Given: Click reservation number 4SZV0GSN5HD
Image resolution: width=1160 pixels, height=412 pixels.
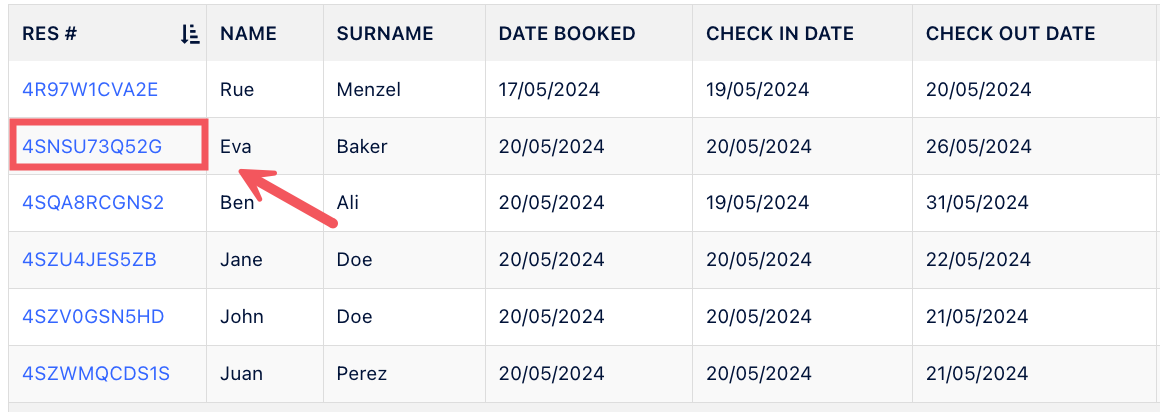Looking at the screenshot, I should click(x=93, y=317).
